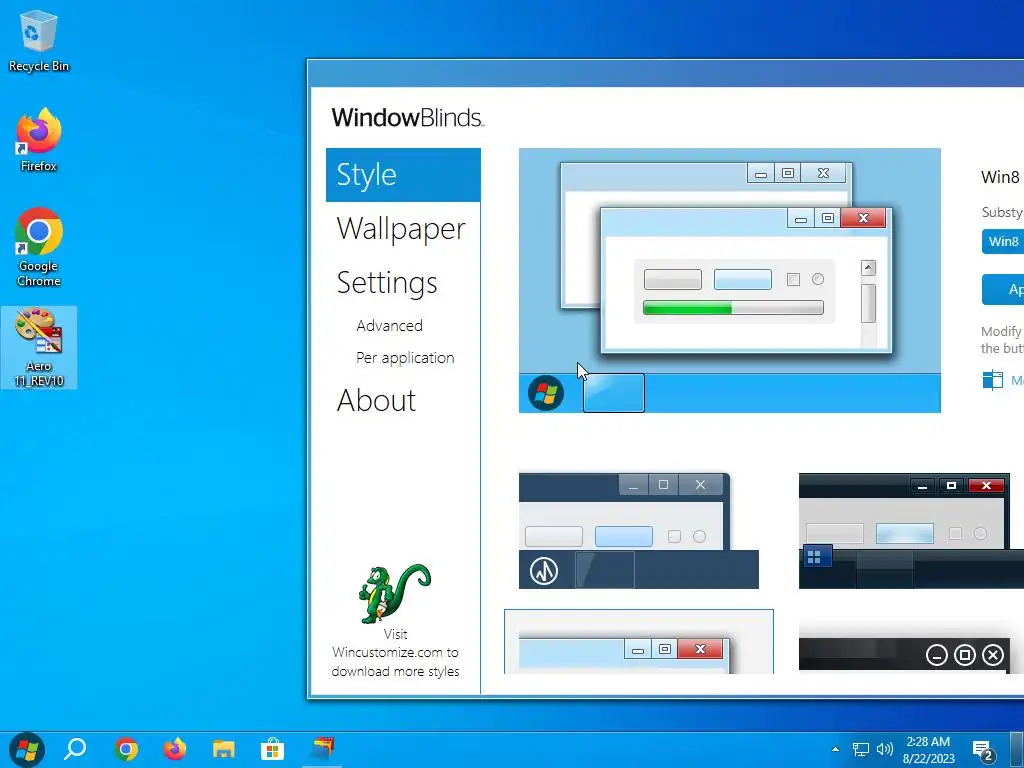The image size is (1024, 768).
Task: Open Microsoft Store taskbar icon
Action: pyautogui.click(x=272, y=748)
